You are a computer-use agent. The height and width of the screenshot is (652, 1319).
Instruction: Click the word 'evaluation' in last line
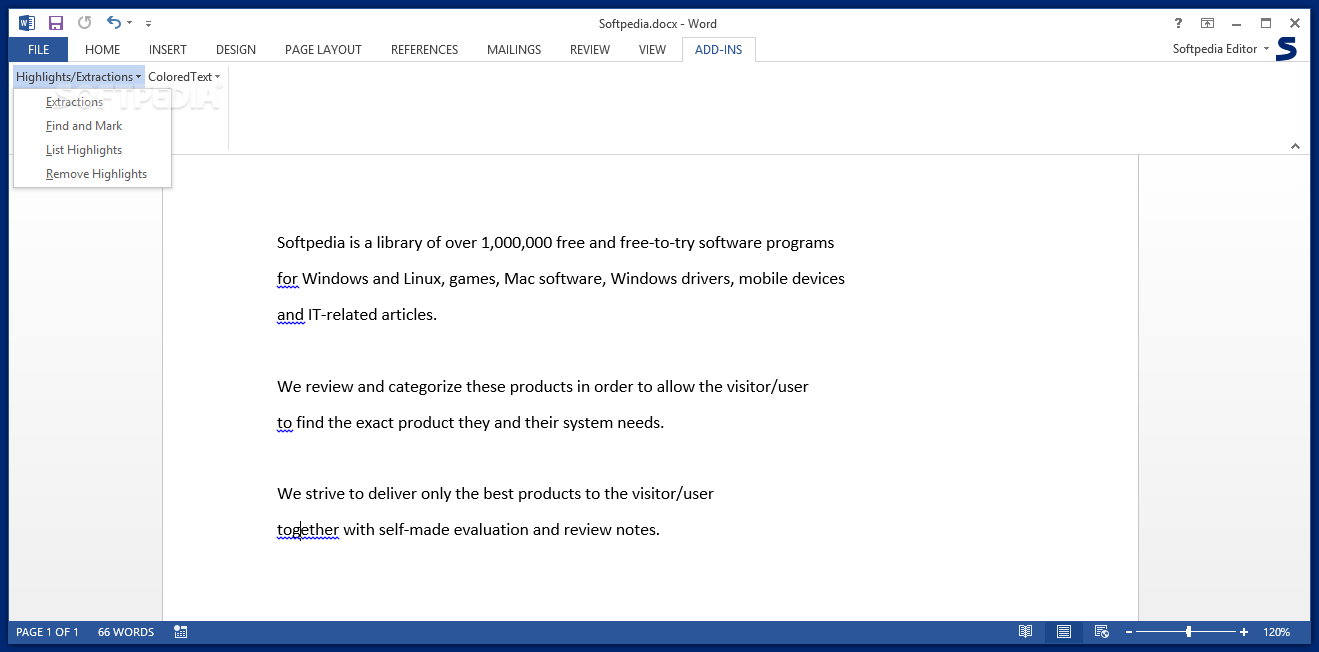[x=491, y=530]
